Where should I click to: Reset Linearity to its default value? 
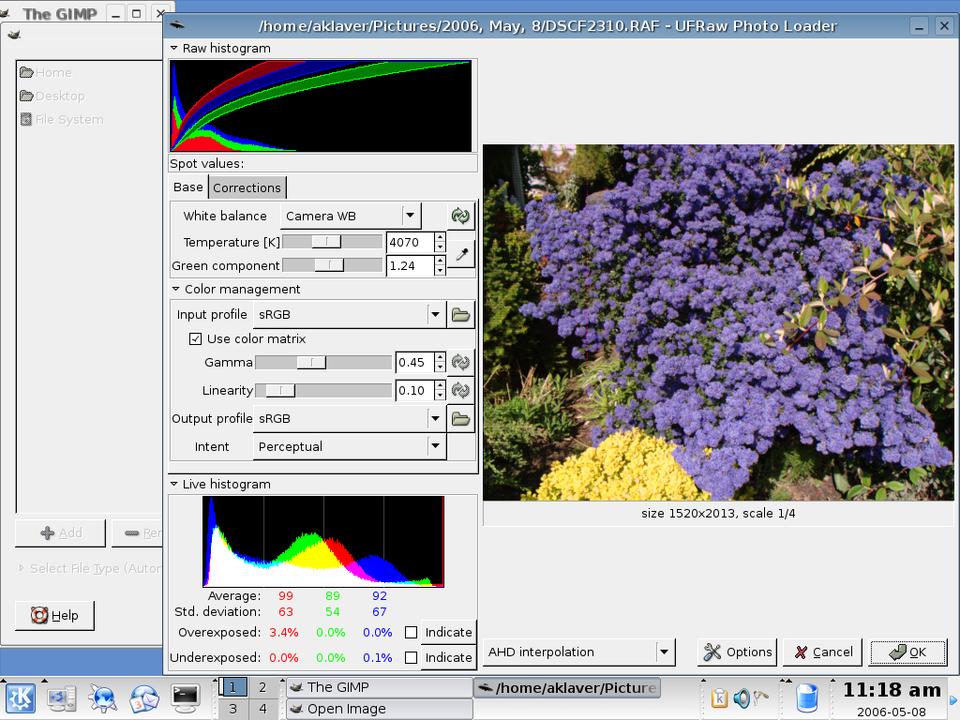click(460, 391)
